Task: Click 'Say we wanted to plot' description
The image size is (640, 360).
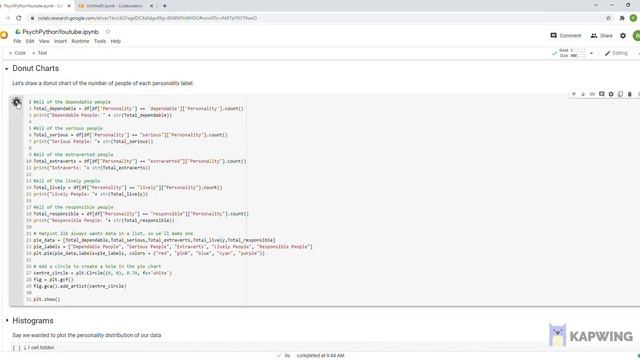Action: click(x=87, y=336)
